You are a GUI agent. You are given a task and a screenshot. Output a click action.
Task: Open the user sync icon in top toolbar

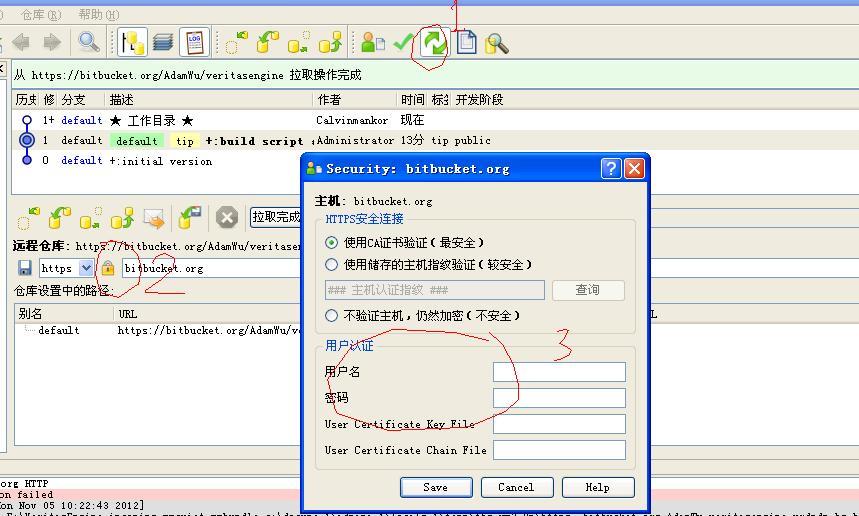coord(373,42)
